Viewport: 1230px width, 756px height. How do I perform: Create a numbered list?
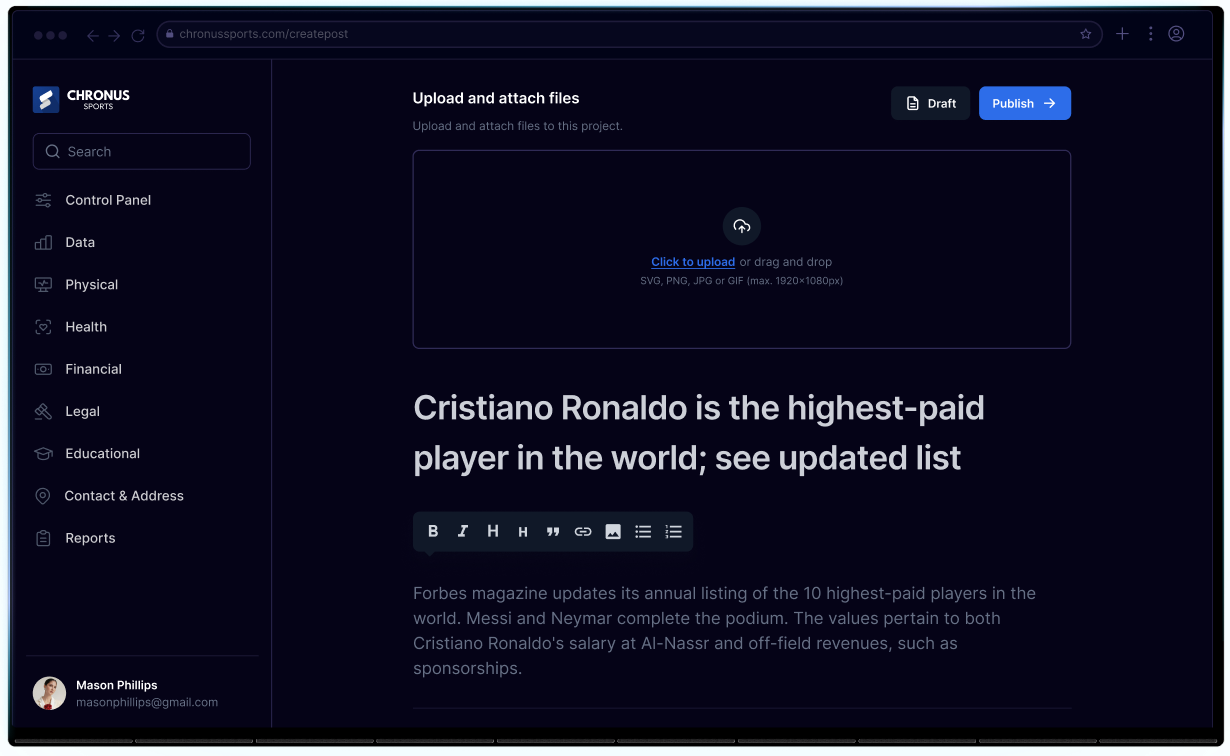point(673,532)
